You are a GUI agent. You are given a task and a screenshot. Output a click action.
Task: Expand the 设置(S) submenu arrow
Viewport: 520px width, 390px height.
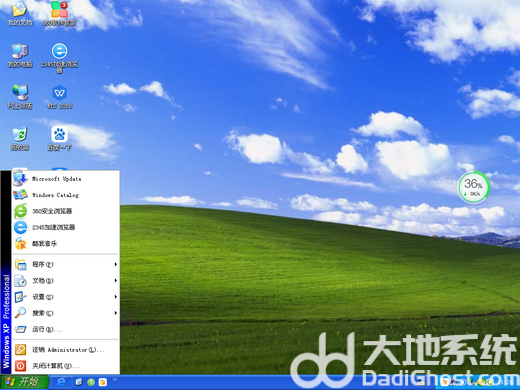(116, 297)
